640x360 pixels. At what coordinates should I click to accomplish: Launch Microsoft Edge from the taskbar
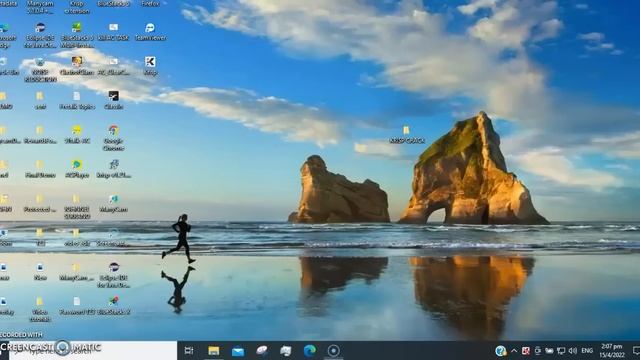pyautogui.click(x=309, y=350)
